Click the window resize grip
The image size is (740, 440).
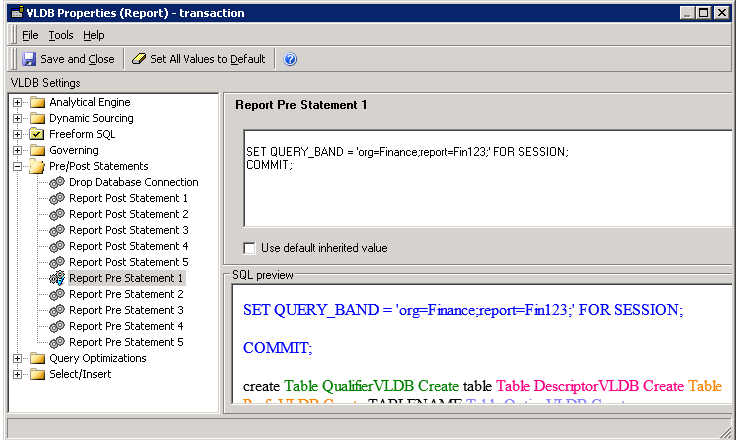725,432
